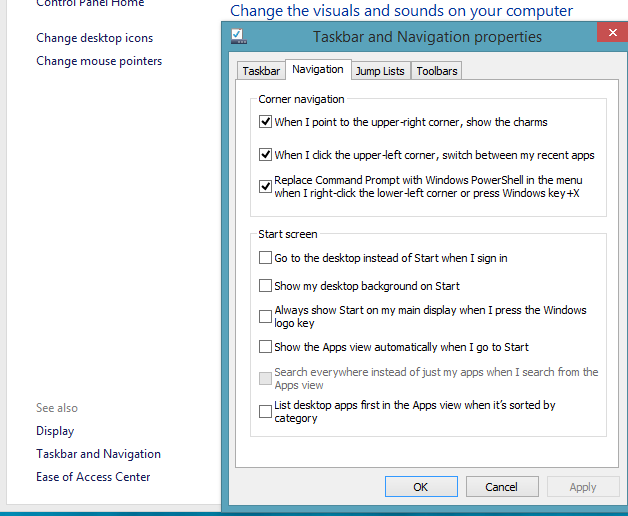Go to Display under See also
Viewport: 628px width, 516px height.
[55, 431]
